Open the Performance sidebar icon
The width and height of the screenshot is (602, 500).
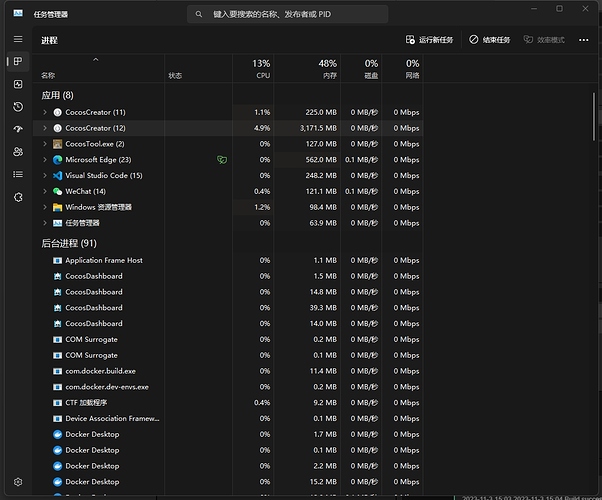click(18, 84)
